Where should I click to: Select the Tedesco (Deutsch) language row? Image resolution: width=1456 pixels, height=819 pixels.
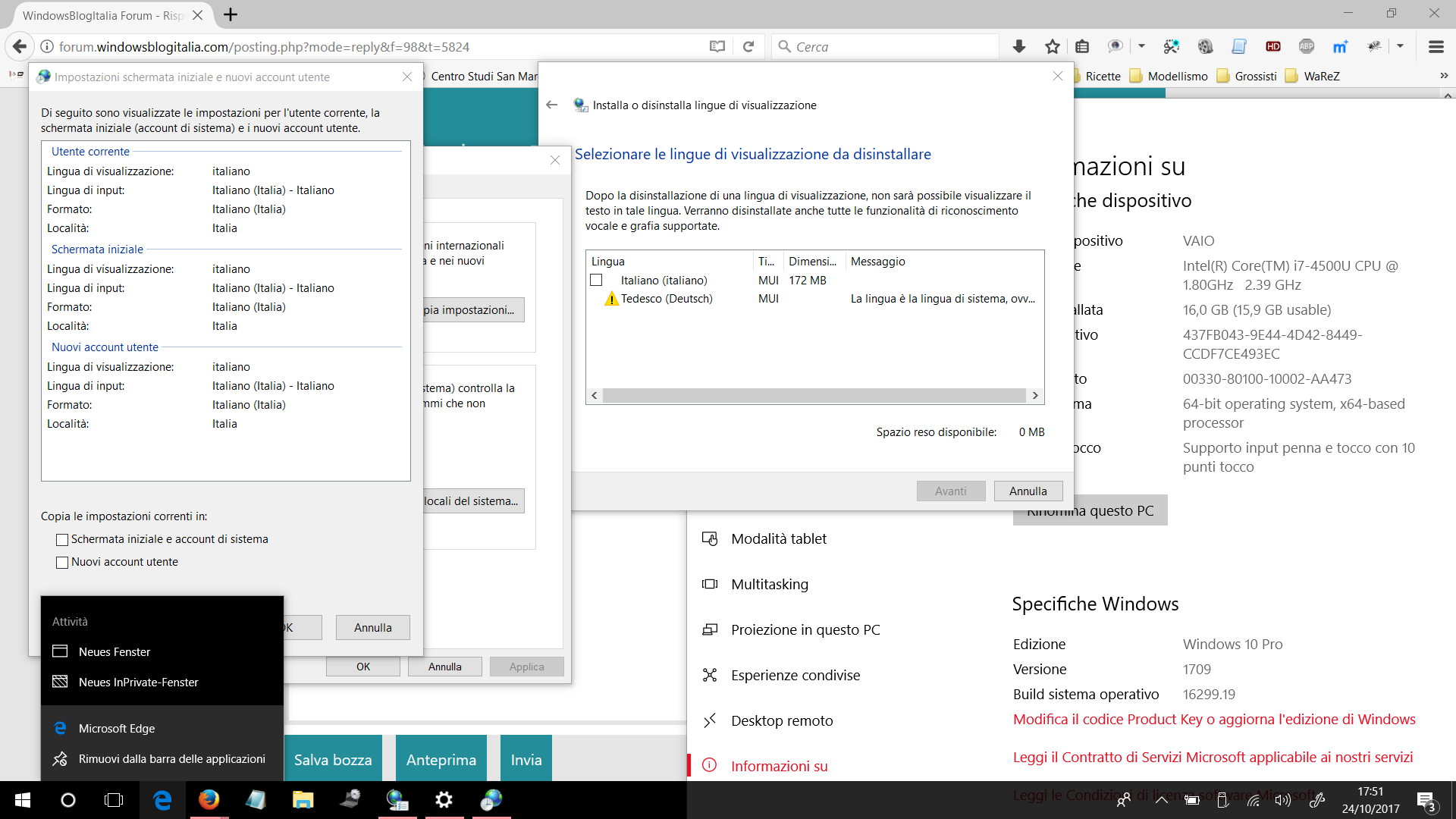point(814,299)
